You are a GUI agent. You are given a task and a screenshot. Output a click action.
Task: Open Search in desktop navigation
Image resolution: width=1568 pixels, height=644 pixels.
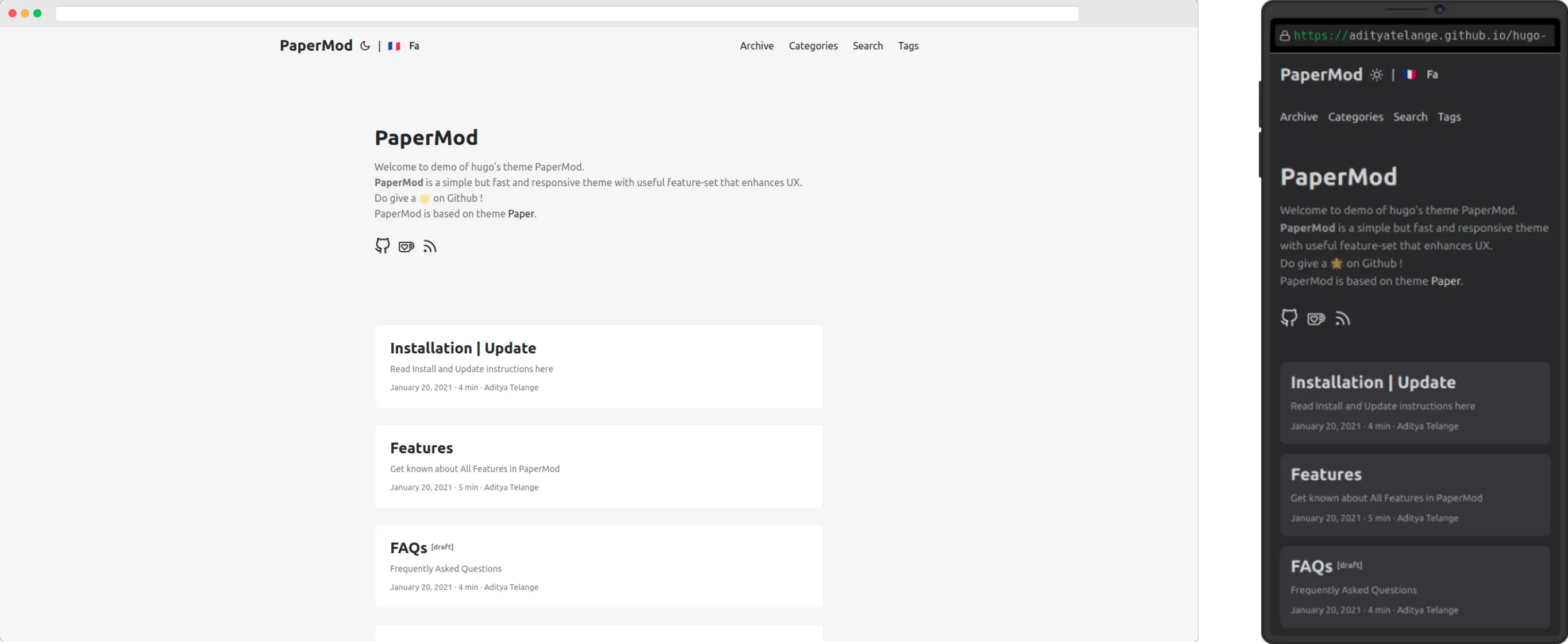pyautogui.click(x=868, y=45)
